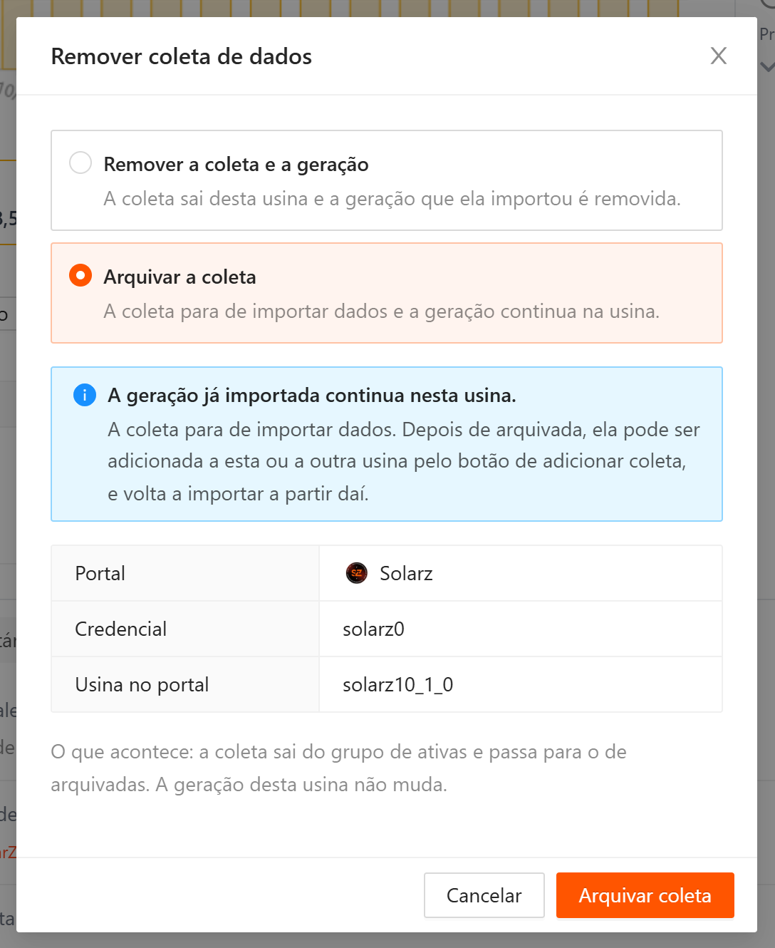775x948 pixels.
Task: Click the Cancelar button
Action: [x=484, y=895]
